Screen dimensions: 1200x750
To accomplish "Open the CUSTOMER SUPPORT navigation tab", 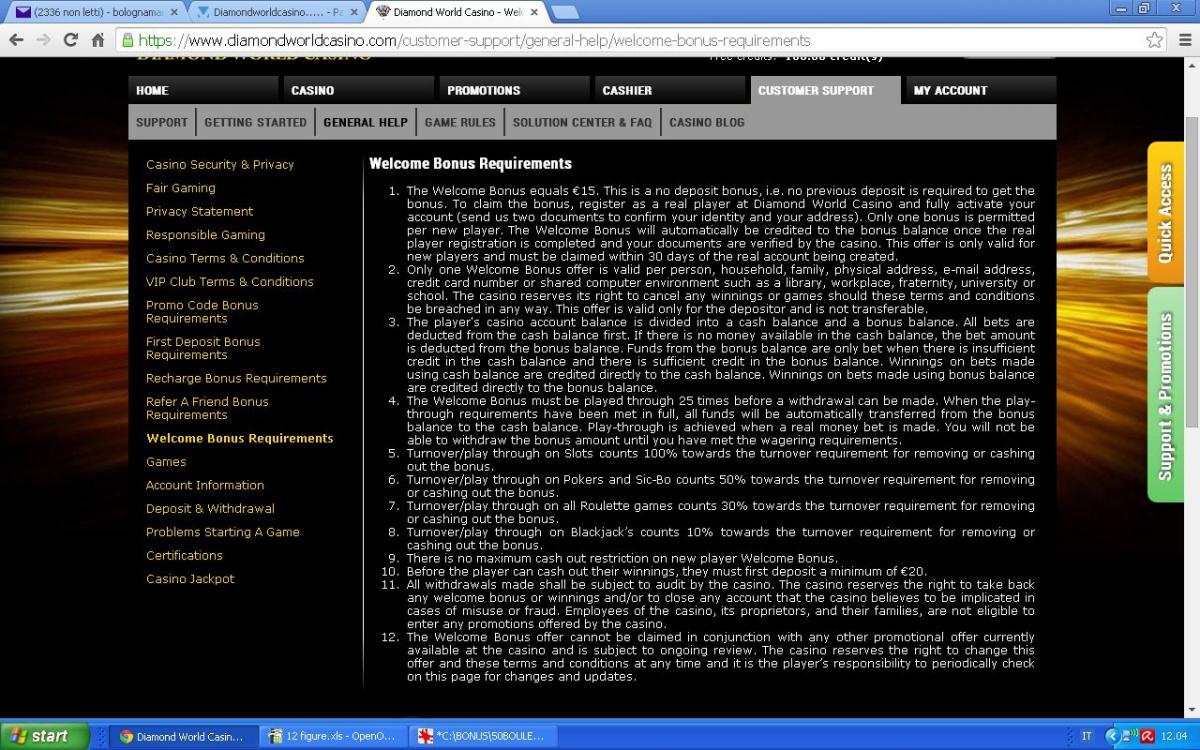I will [x=826, y=90].
